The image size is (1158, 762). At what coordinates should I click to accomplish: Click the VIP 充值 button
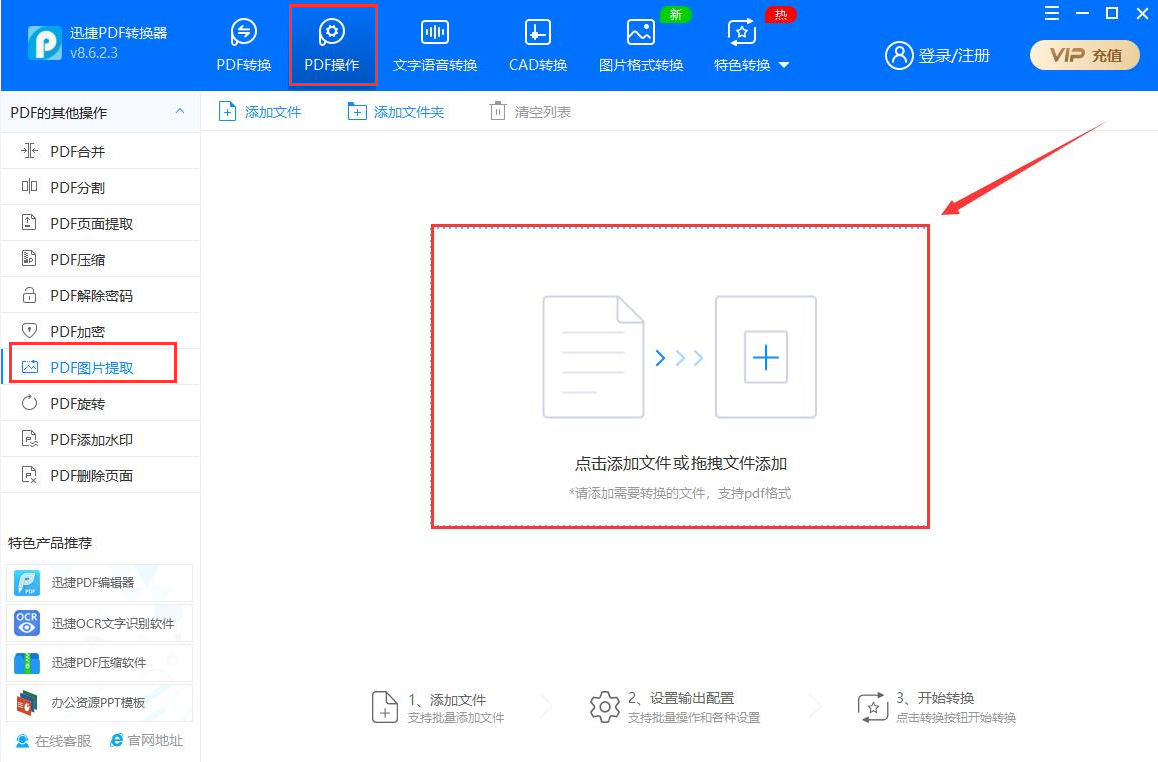[1085, 55]
